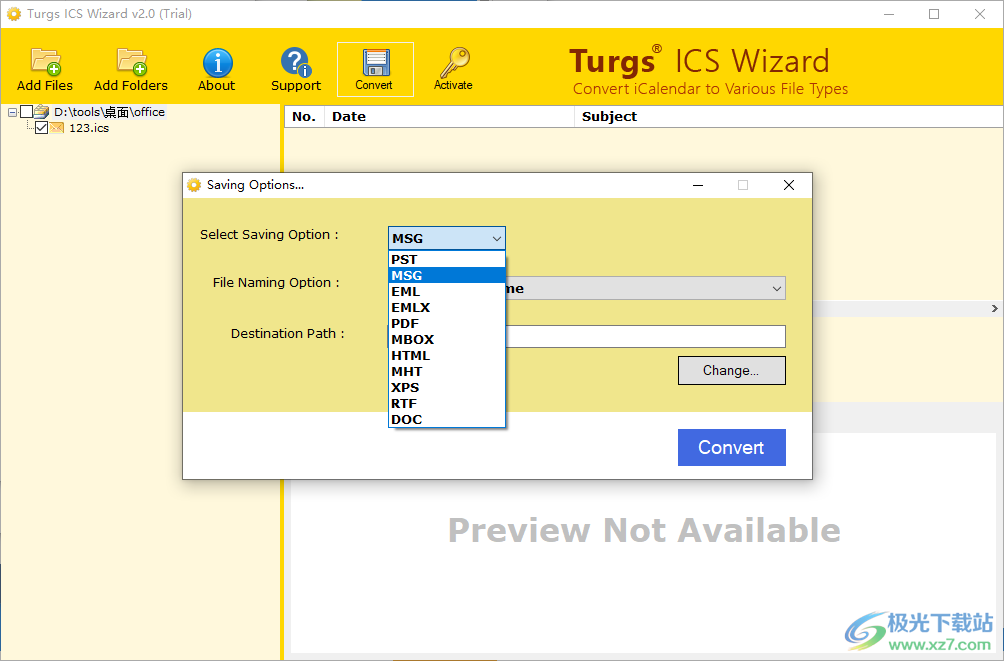Choose MBOX from the saving list
1004x661 pixels.
point(447,339)
